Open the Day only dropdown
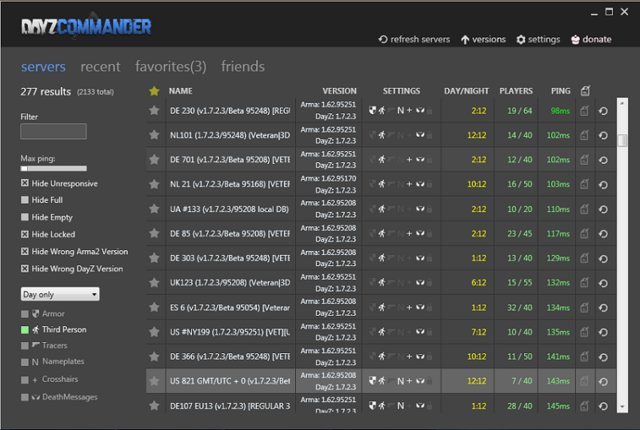 pos(60,294)
